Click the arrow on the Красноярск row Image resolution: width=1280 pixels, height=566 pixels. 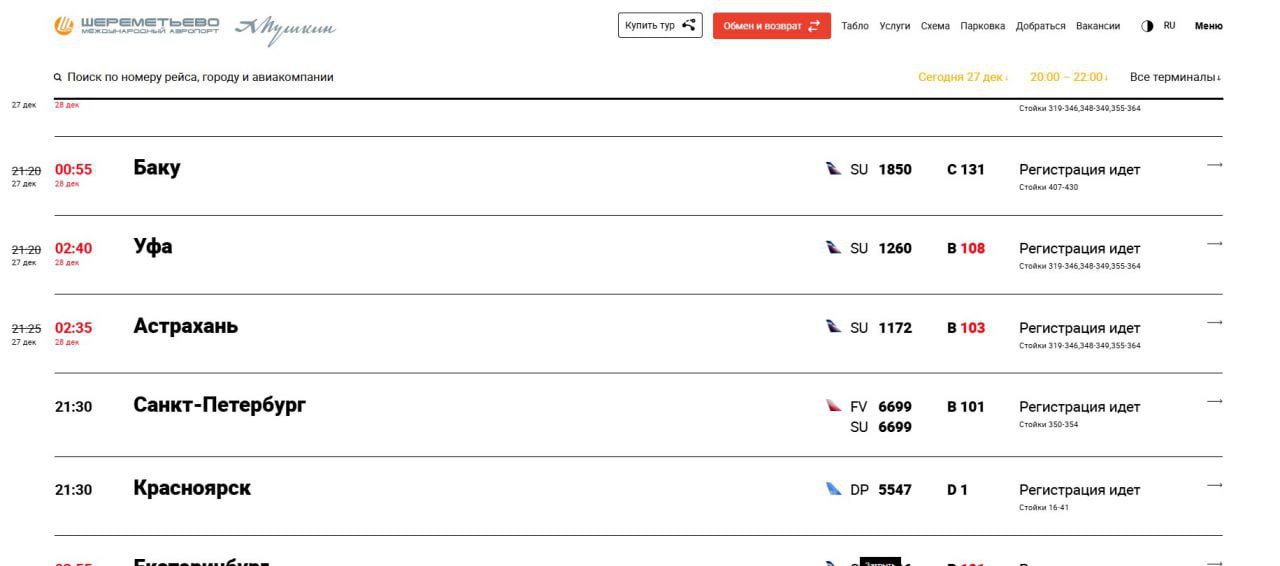pos(1214,486)
